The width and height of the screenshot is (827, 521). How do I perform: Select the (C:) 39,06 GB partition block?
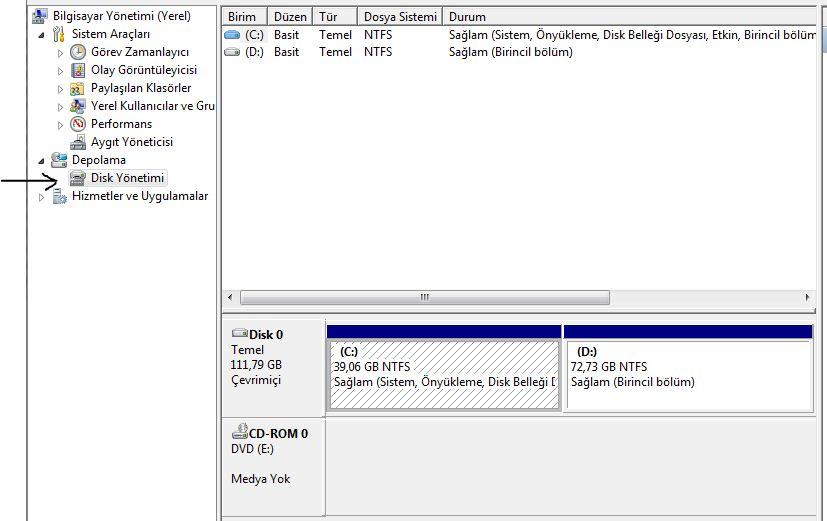[444, 374]
